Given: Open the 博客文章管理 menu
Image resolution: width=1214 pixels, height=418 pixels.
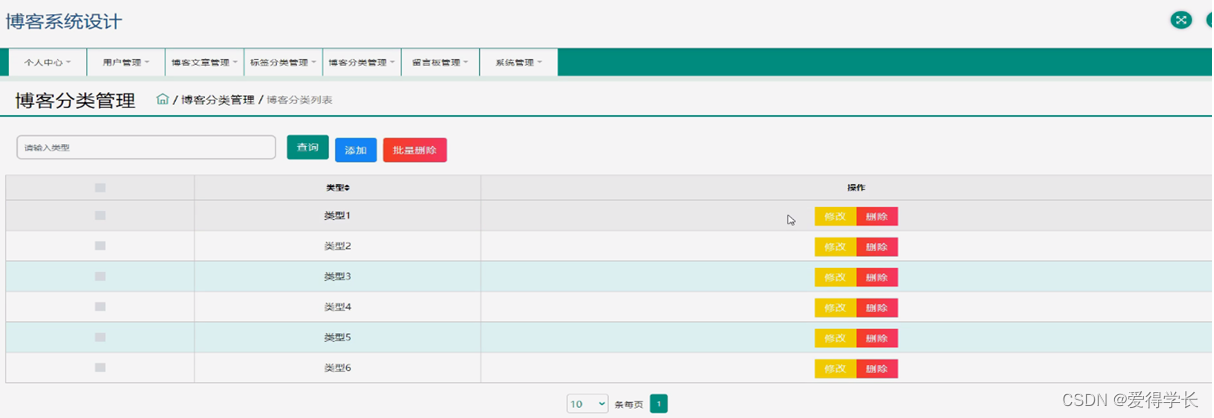Looking at the screenshot, I should tap(205, 62).
